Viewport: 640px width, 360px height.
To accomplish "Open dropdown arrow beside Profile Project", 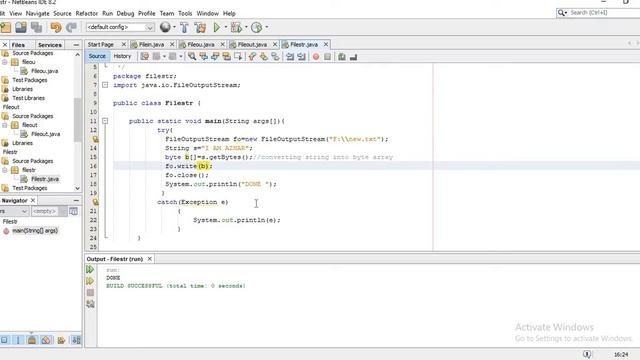I will tap(267, 27).
